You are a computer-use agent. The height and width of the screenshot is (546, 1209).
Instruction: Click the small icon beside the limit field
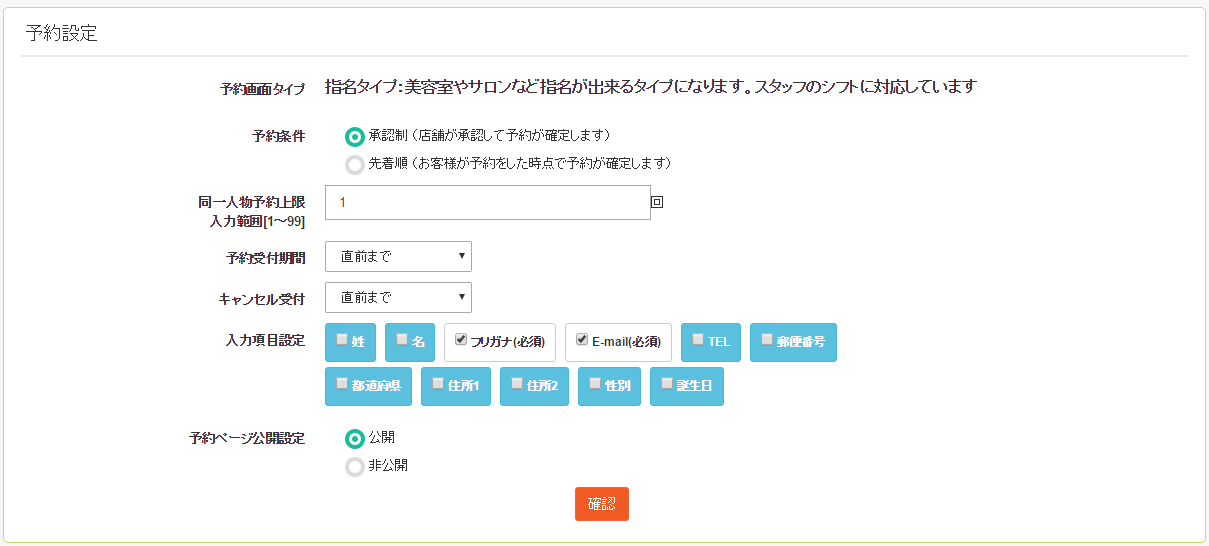coord(657,202)
